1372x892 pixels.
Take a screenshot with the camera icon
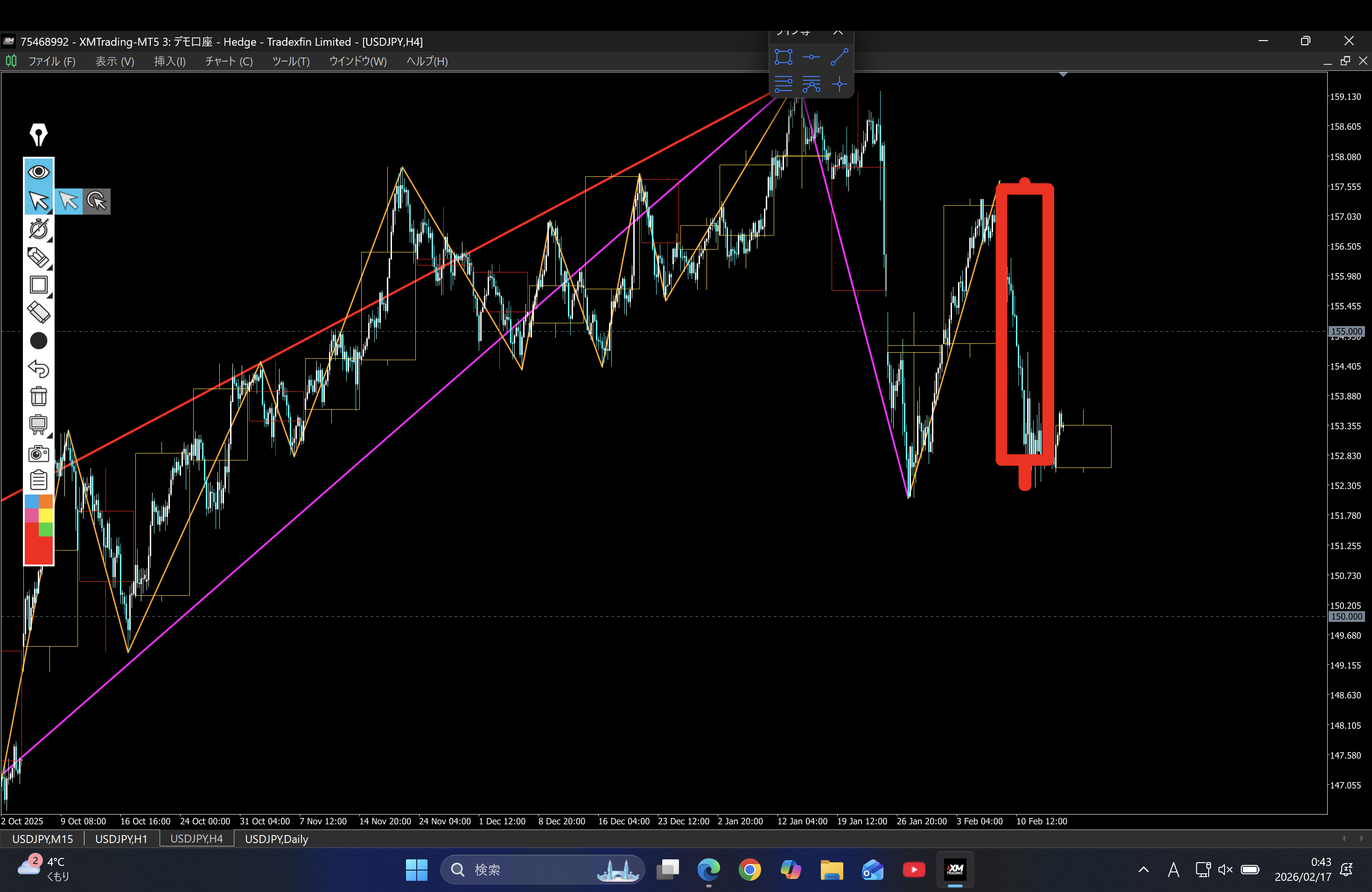click(39, 453)
